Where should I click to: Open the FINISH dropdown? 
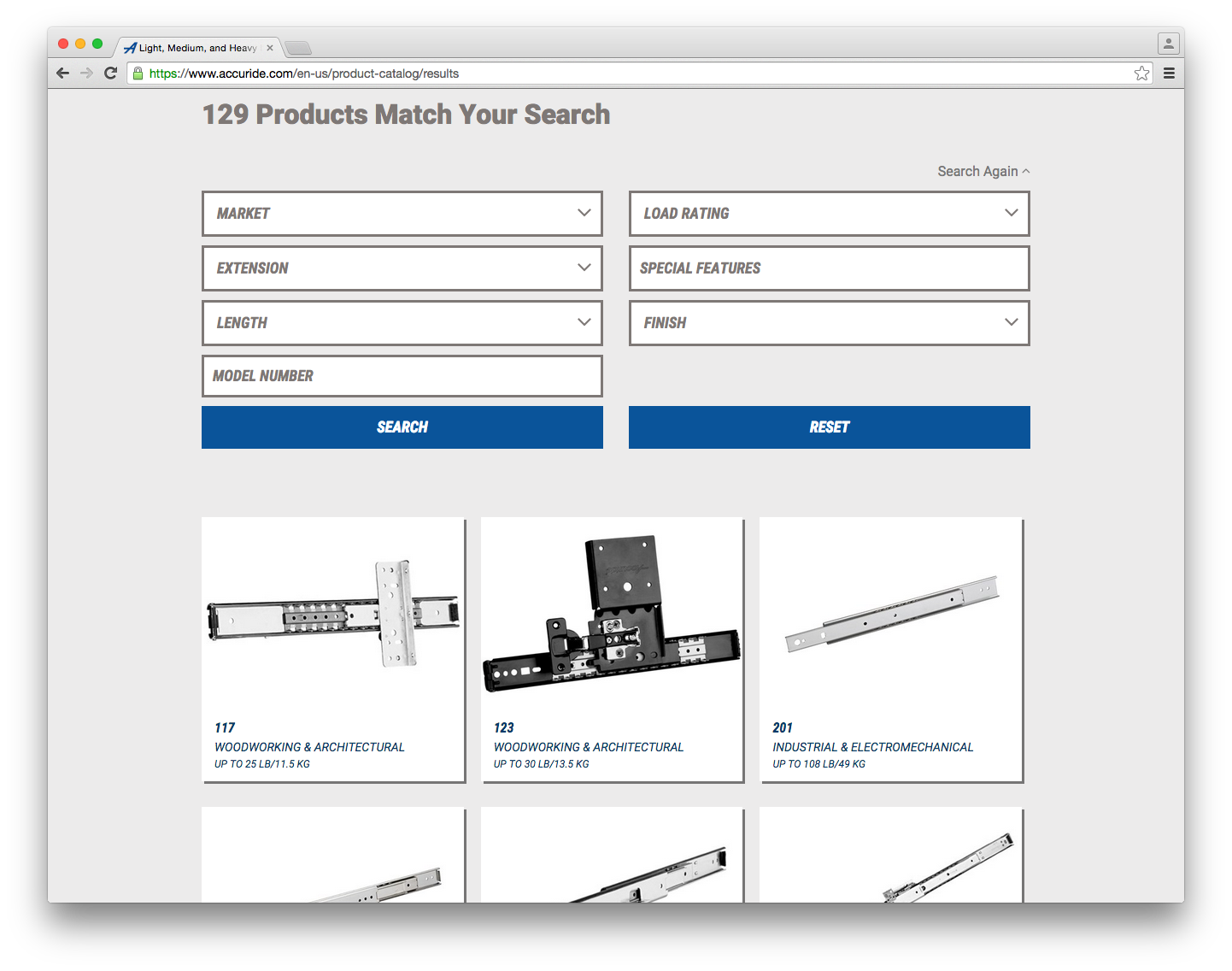[x=828, y=322]
